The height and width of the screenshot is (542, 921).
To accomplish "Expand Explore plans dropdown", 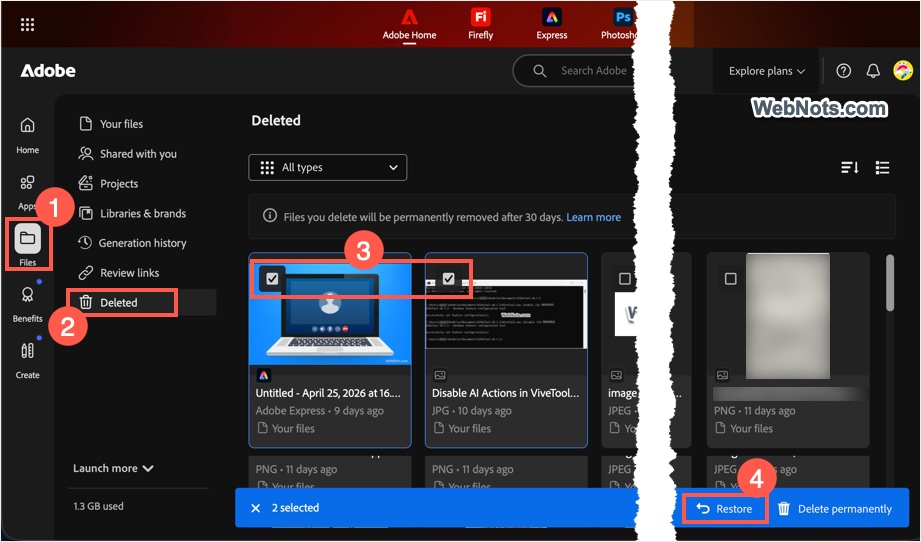I will 767,71.
